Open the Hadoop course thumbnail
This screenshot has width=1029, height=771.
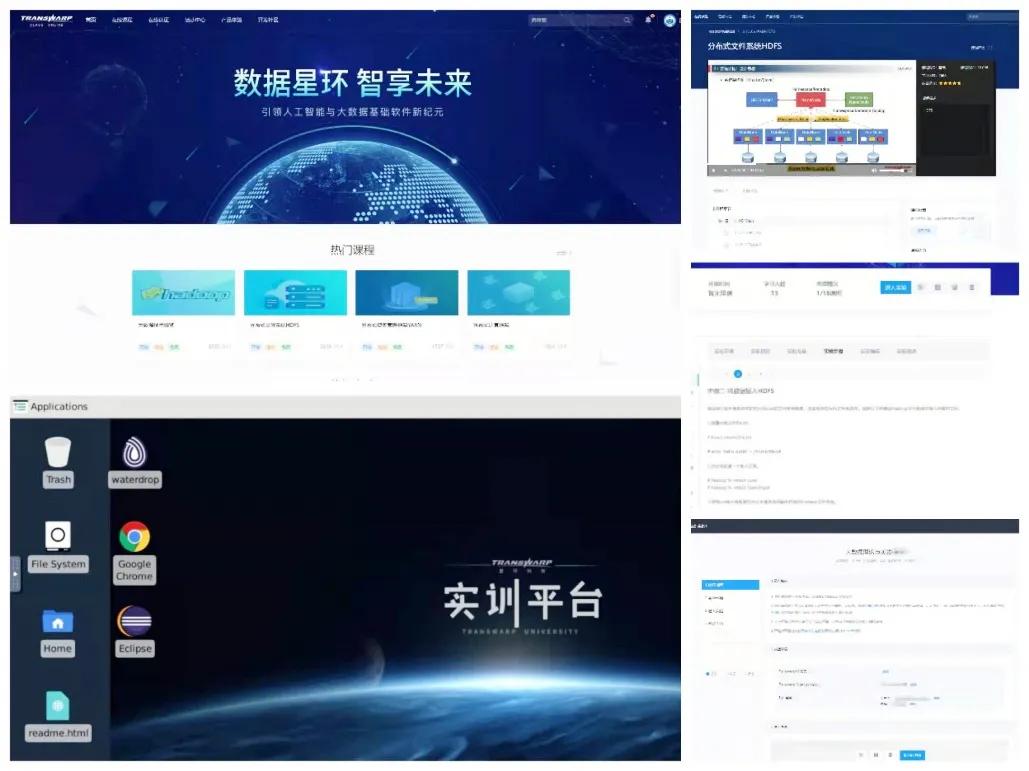click(183, 293)
